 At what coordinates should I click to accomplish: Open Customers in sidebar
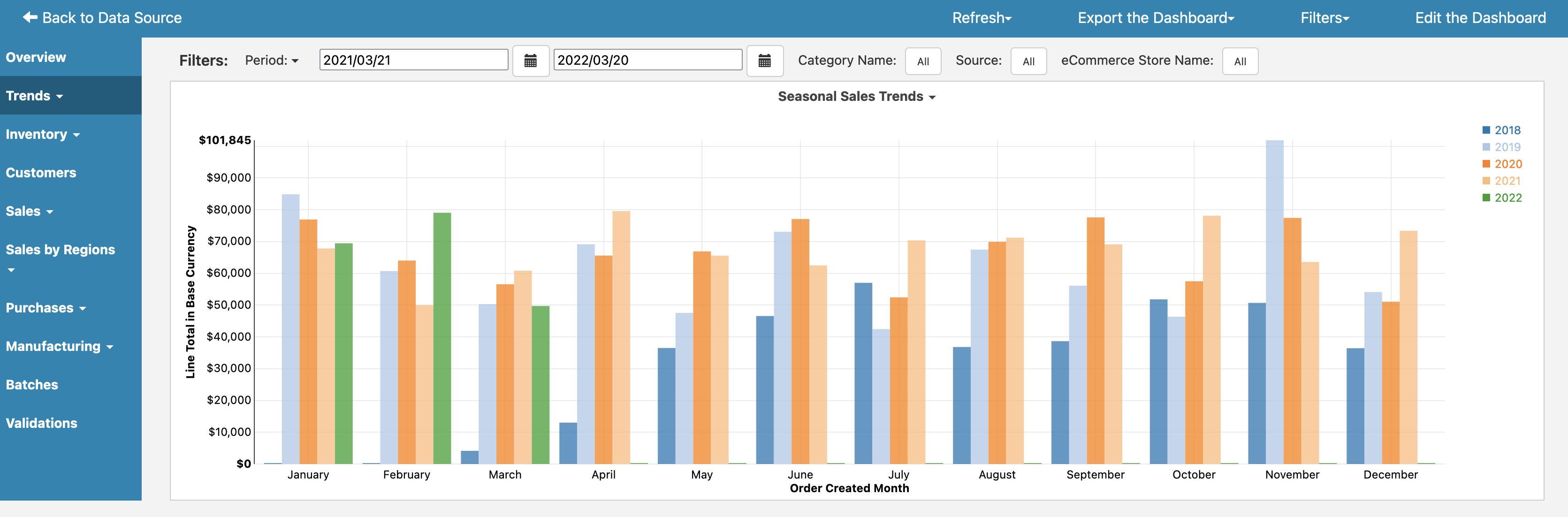[x=70, y=172]
